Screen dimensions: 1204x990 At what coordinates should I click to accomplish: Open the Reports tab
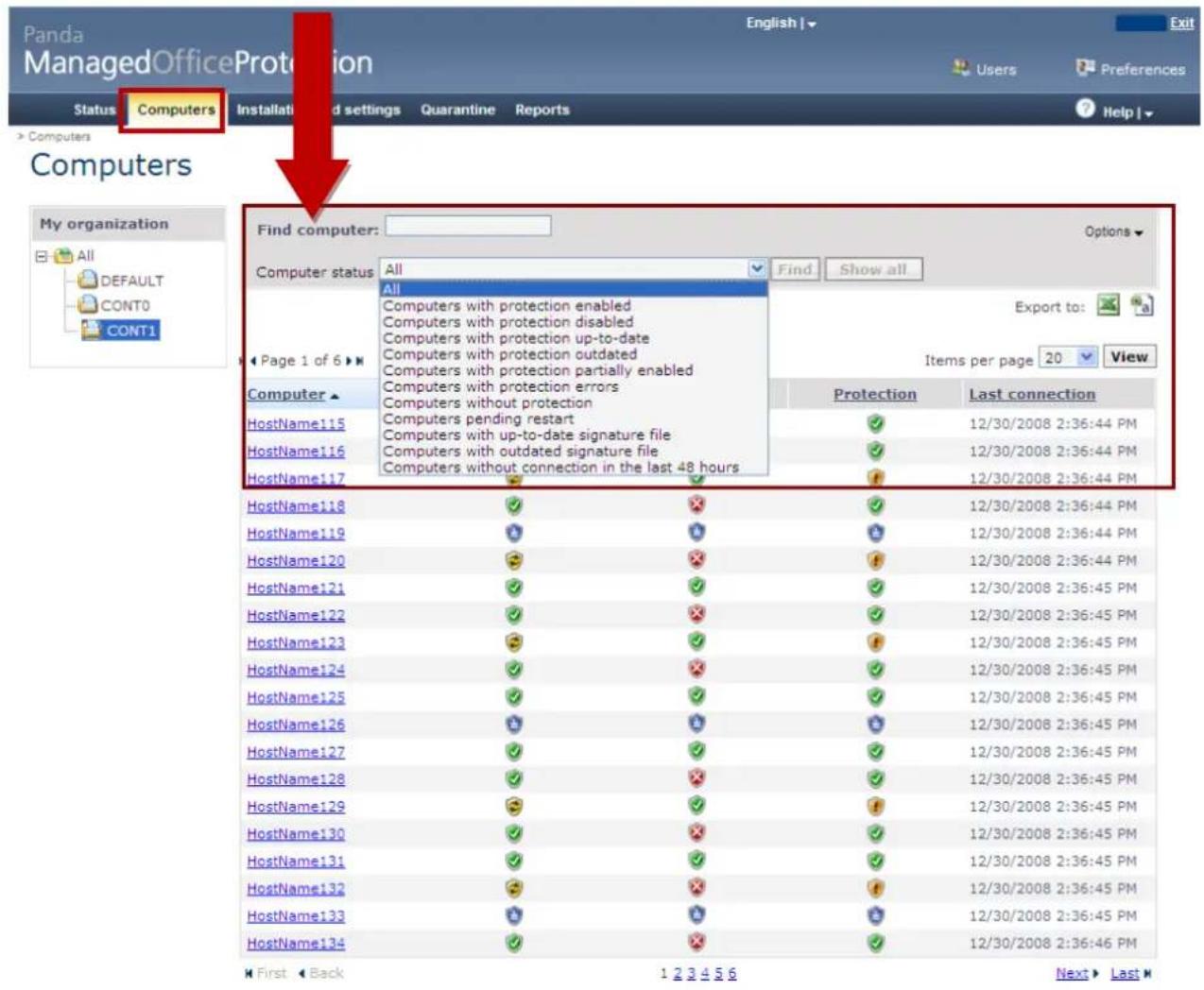coord(542,110)
